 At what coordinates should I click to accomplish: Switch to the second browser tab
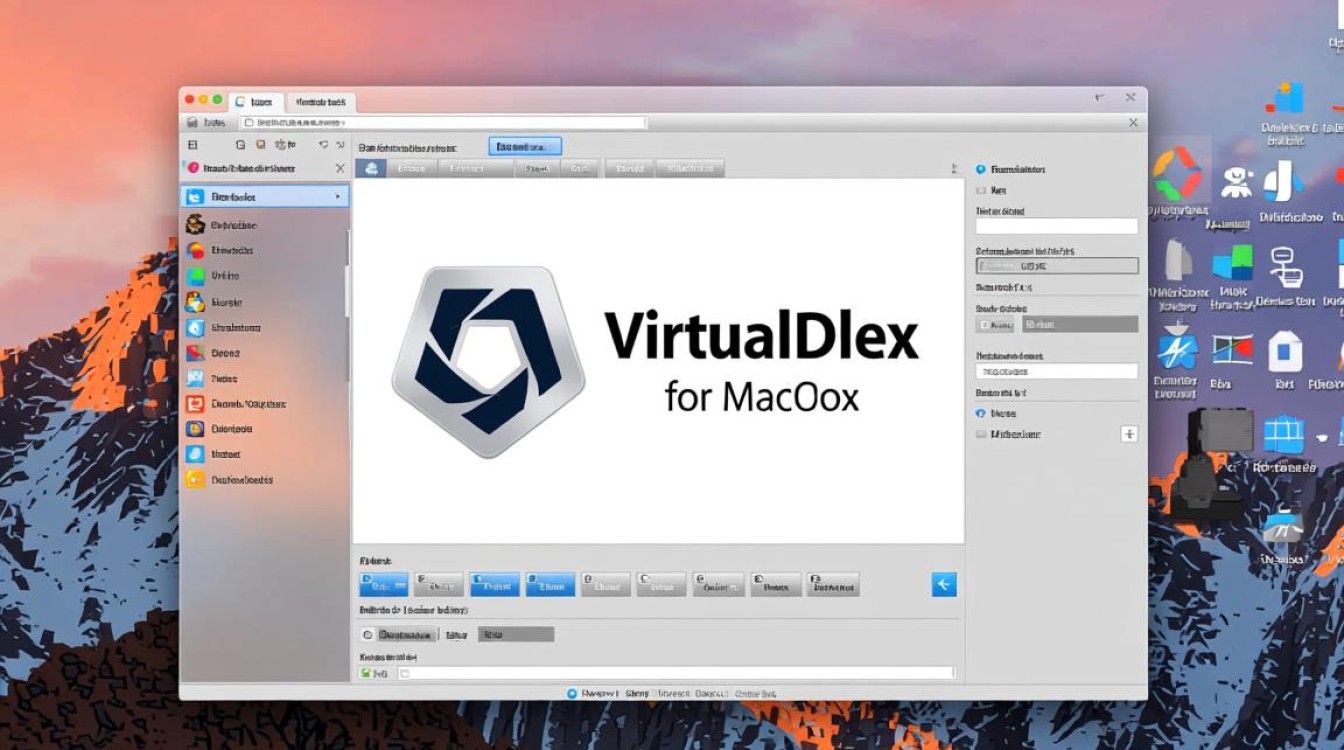click(x=322, y=101)
